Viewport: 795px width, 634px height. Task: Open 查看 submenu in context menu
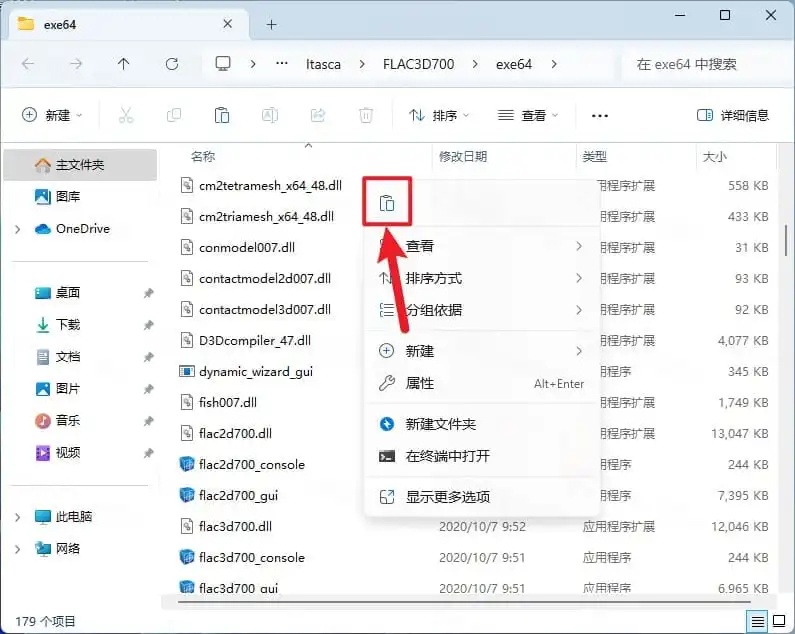click(x=481, y=246)
